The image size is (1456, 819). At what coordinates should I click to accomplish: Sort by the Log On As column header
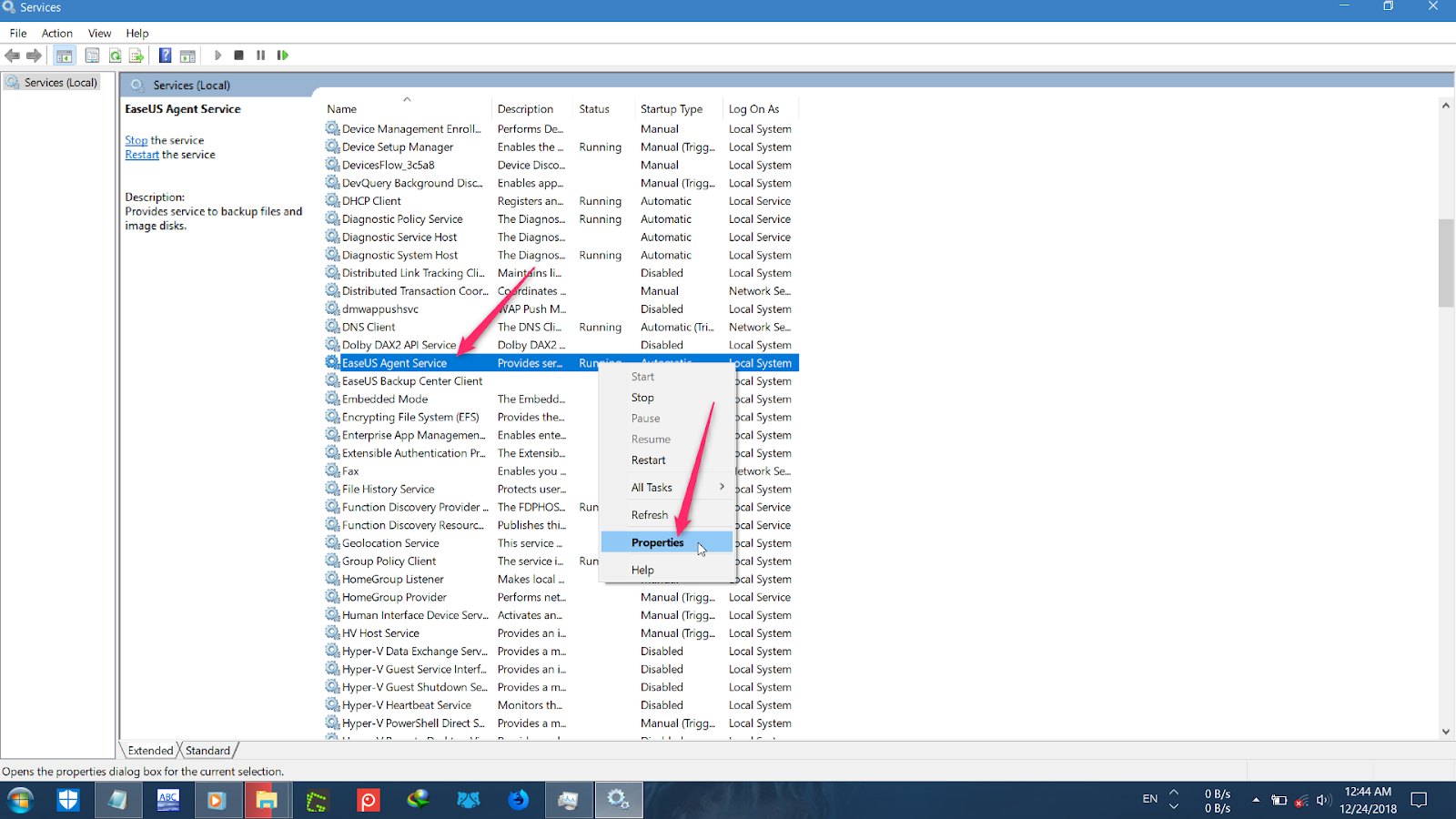pyautogui.click(x=761, y=109)
